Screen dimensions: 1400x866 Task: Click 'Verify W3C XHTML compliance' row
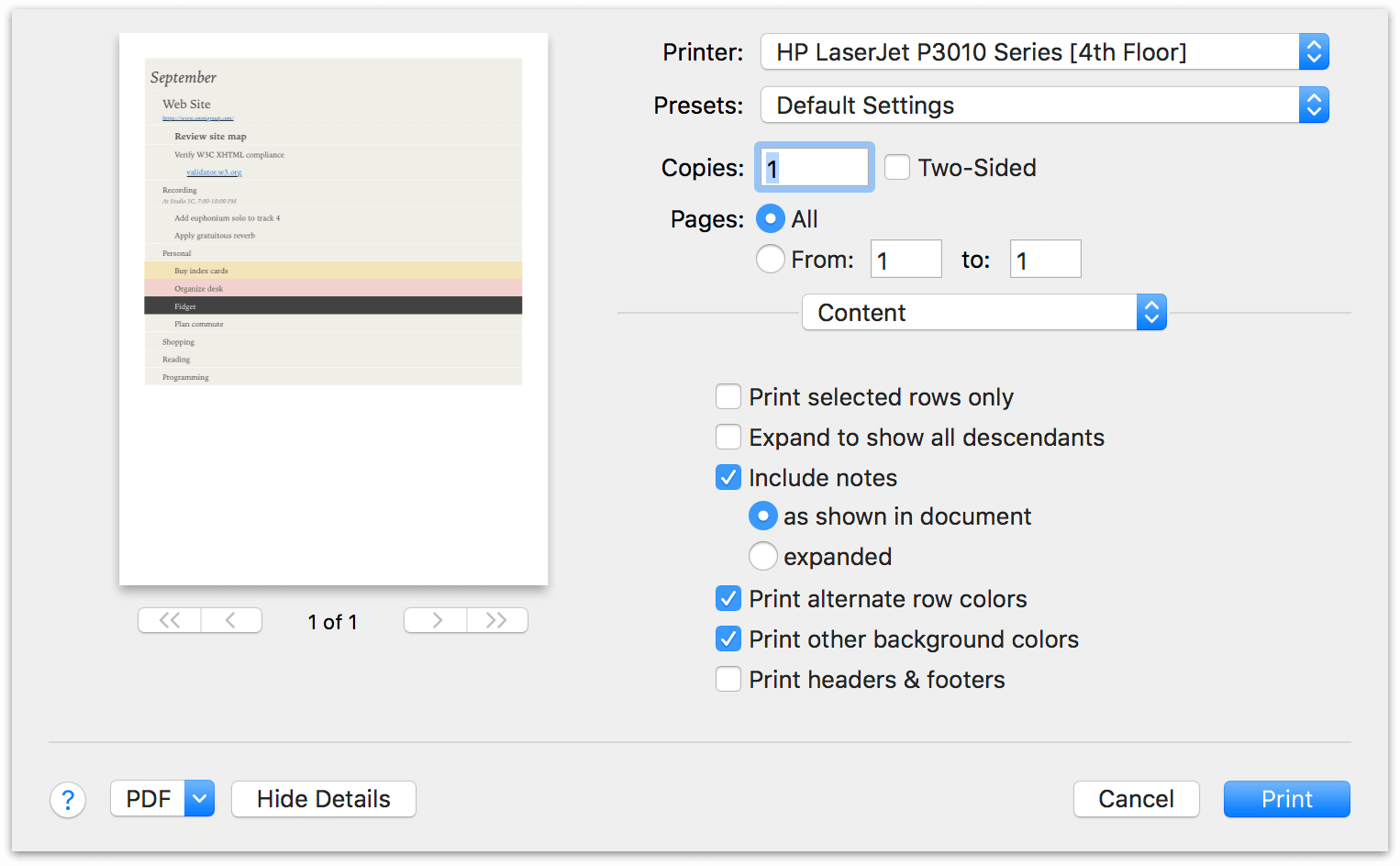coord(334,155)
